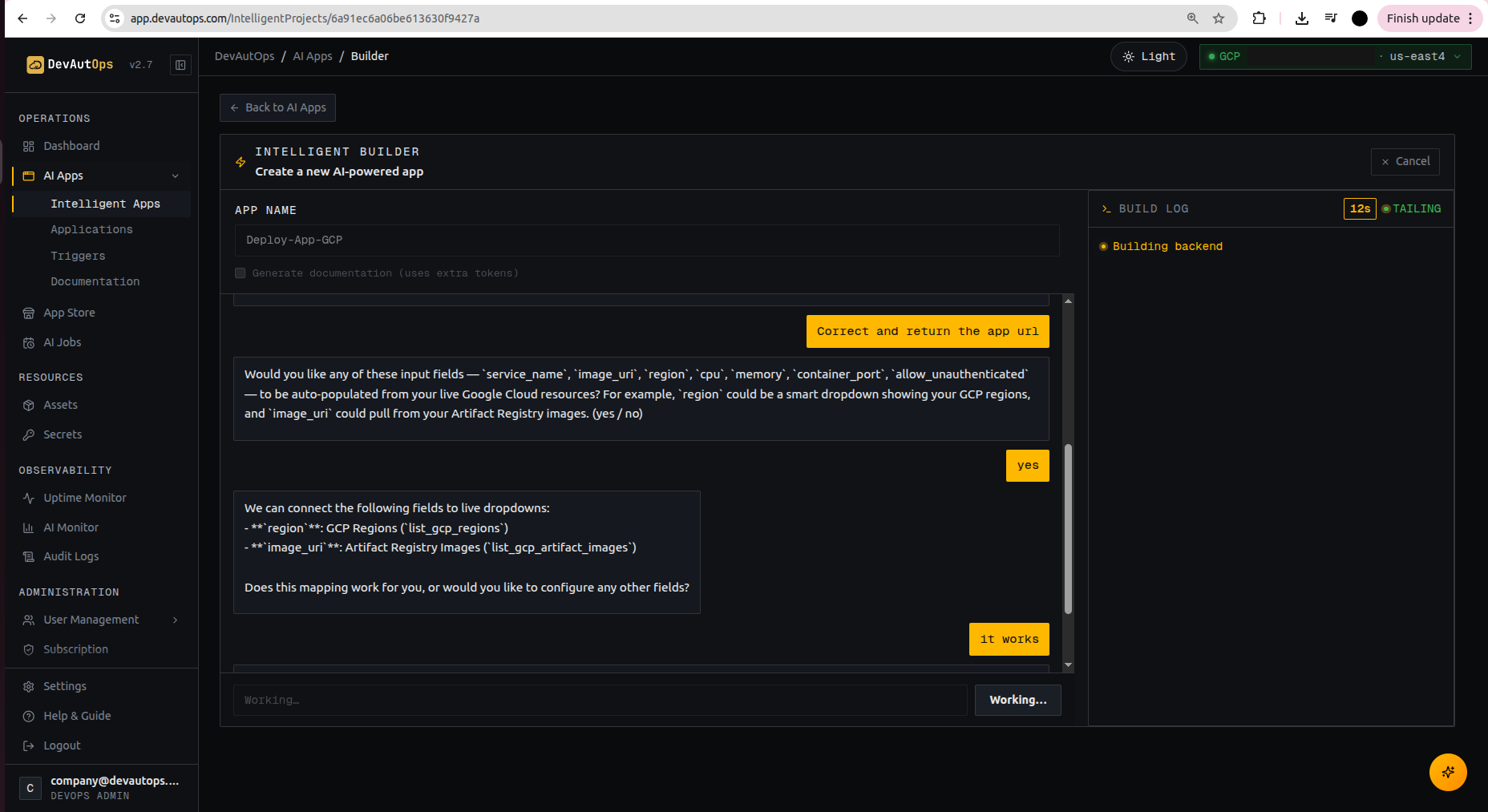Expand the User Management submenu chevron
Image resolution: width=1488 pixels, height=812 pixels.
point(176,620)
